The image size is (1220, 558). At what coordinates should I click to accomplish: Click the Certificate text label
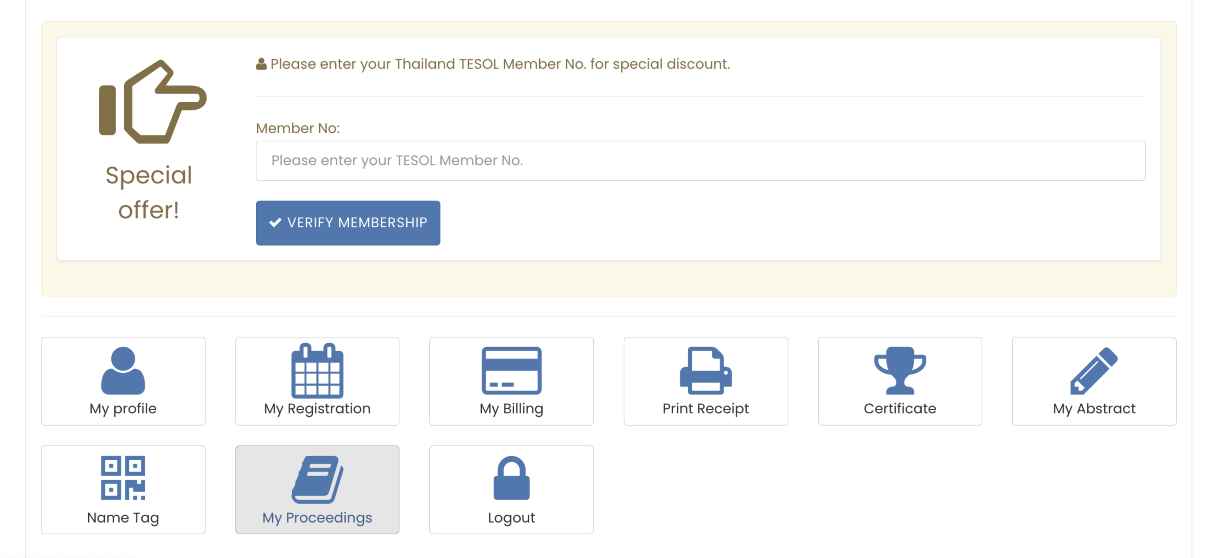(900, 409)
